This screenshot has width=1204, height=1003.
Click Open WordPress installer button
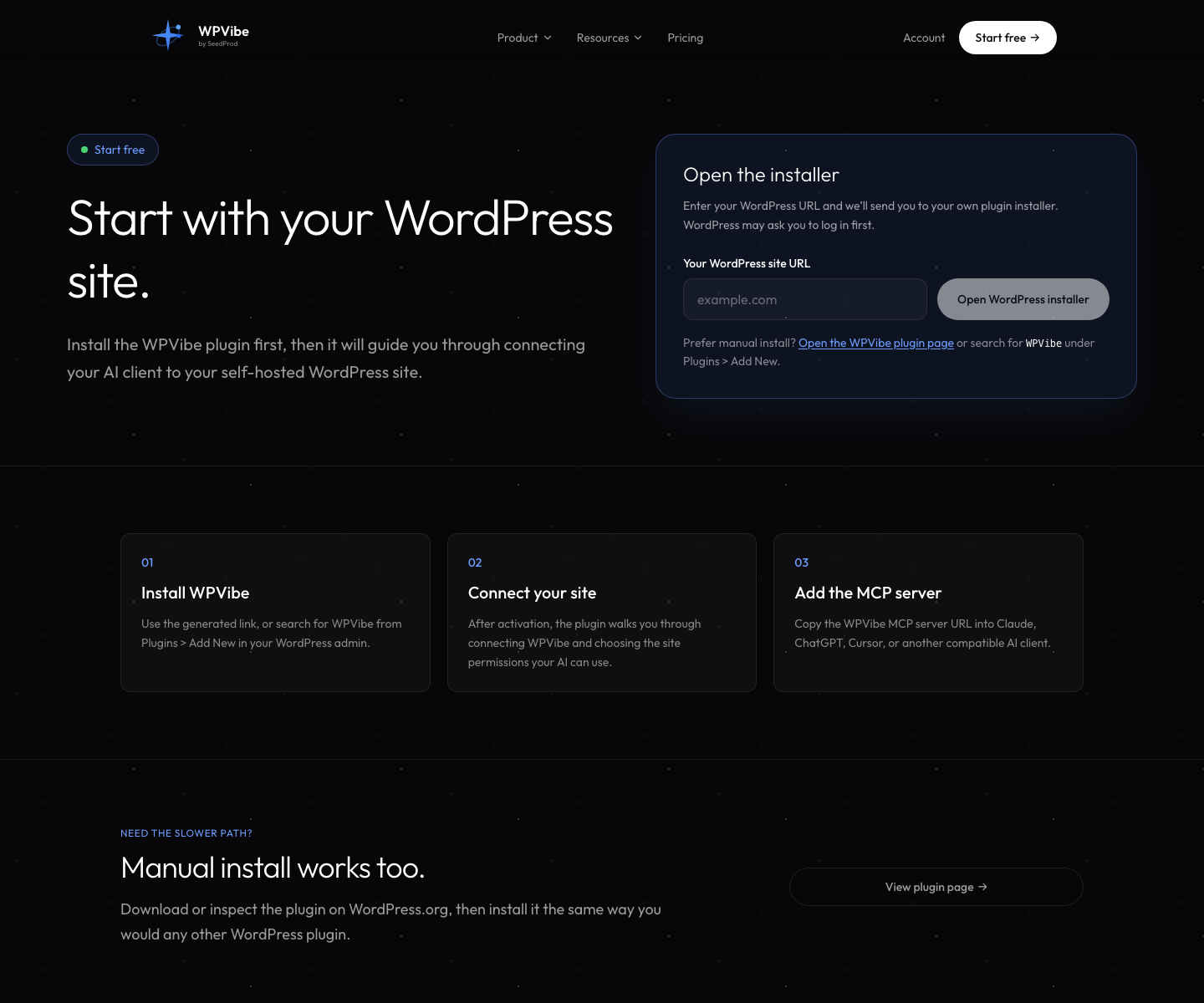1023,299
